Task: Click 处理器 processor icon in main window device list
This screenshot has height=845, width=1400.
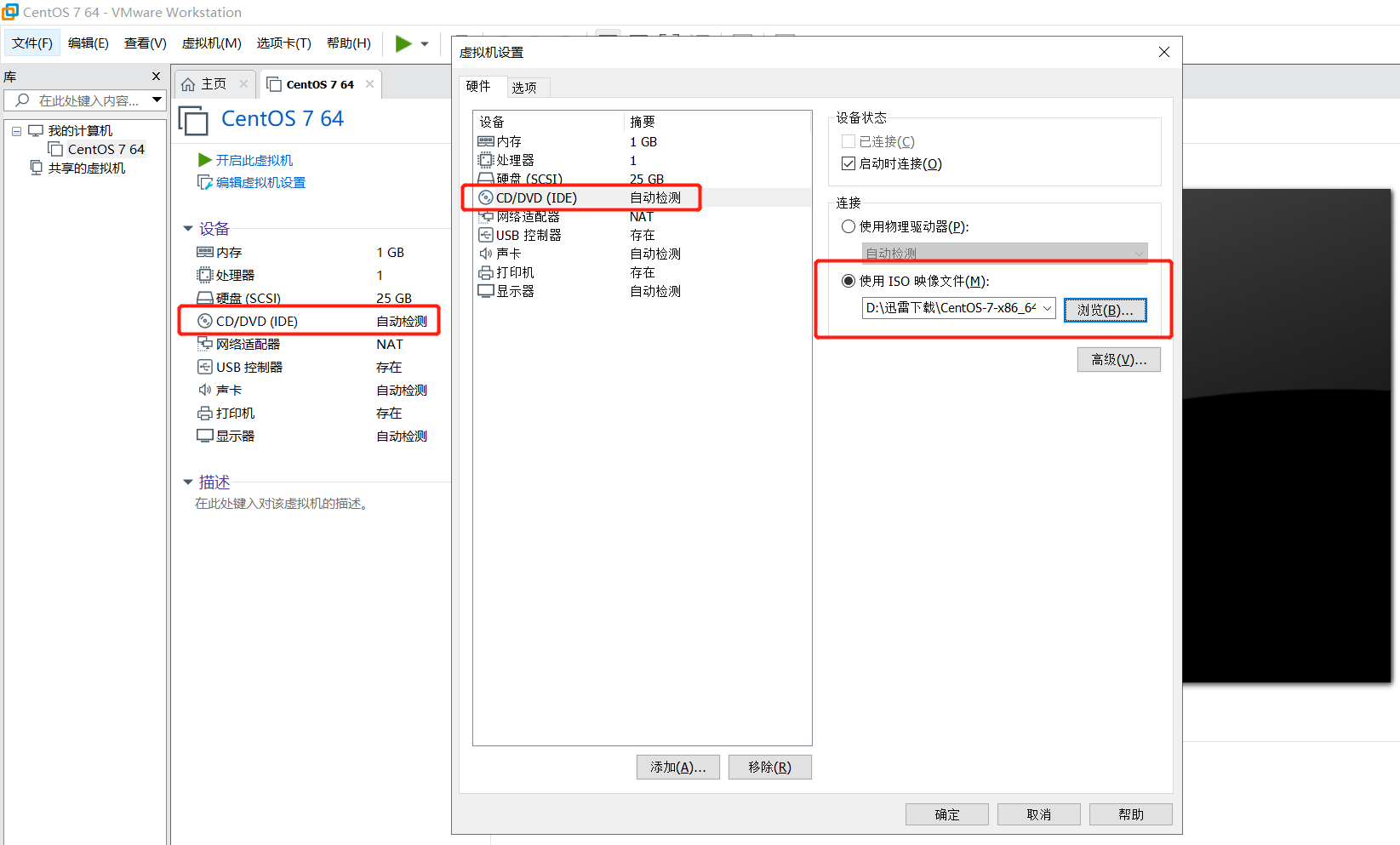Action: click(205, 275)
